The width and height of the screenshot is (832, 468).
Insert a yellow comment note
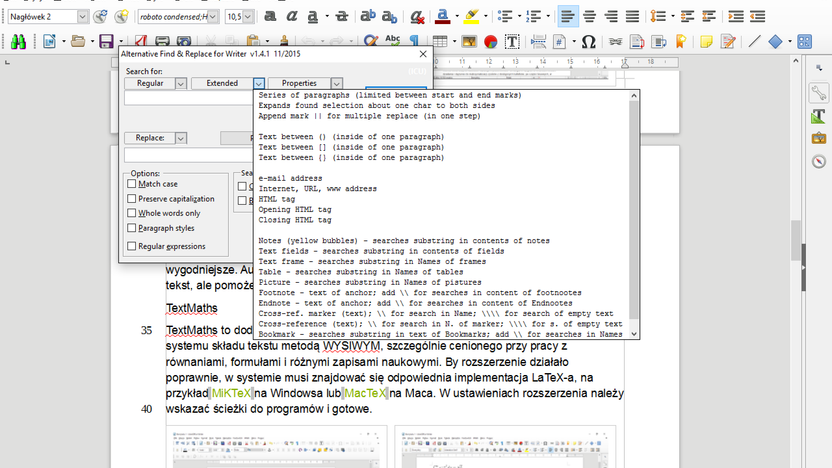coord(706,41)
